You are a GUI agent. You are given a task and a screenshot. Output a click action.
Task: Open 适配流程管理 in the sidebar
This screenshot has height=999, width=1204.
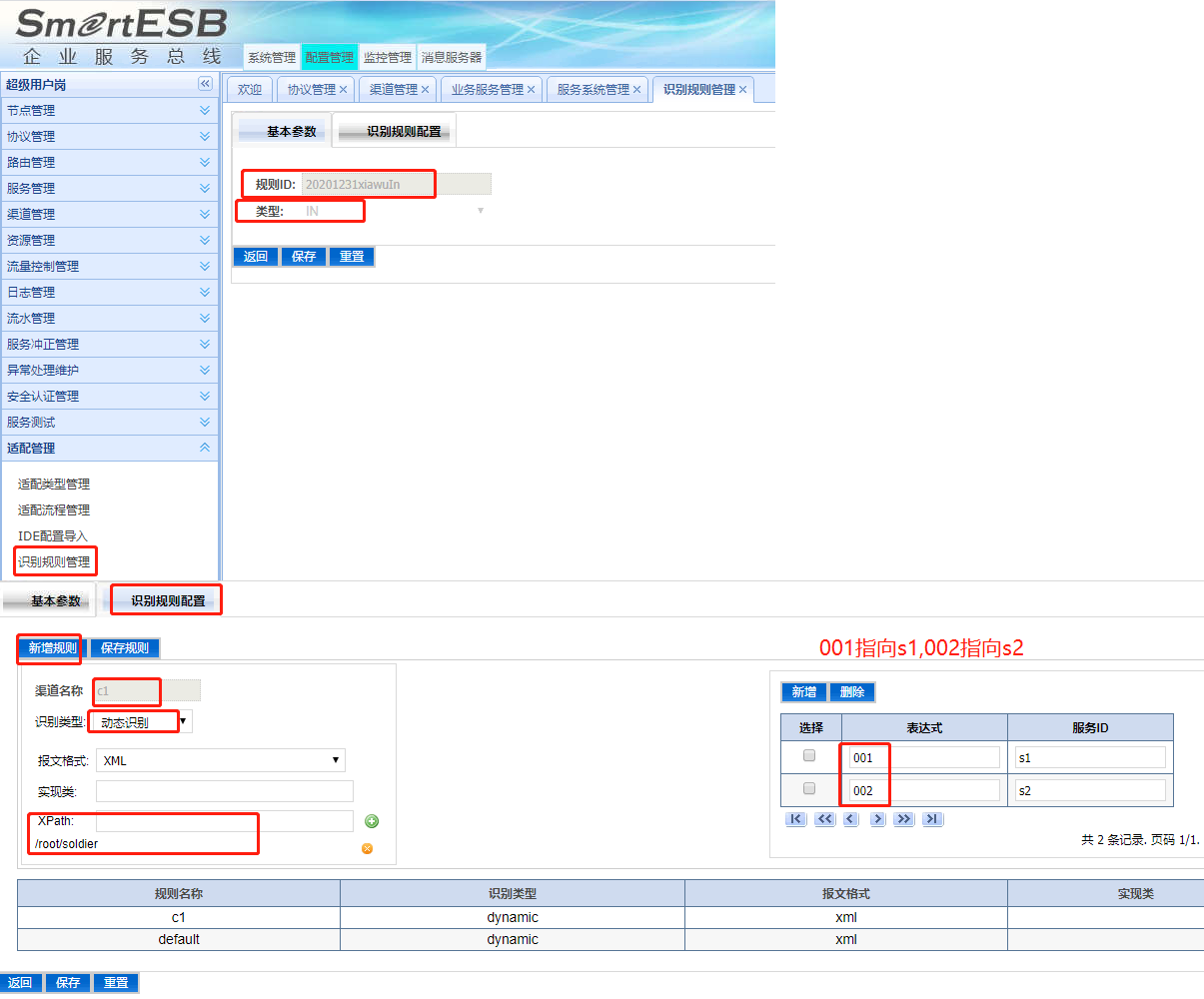pos(54,510)
